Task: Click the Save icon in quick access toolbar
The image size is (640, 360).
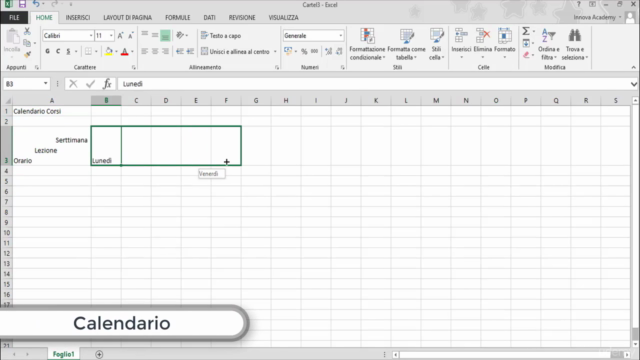Action: click(22, 4)
